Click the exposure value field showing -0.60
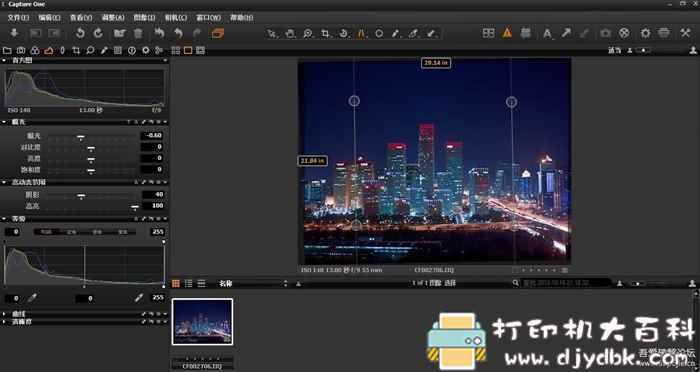Screen dimensions: 700x372 point(152,135)
